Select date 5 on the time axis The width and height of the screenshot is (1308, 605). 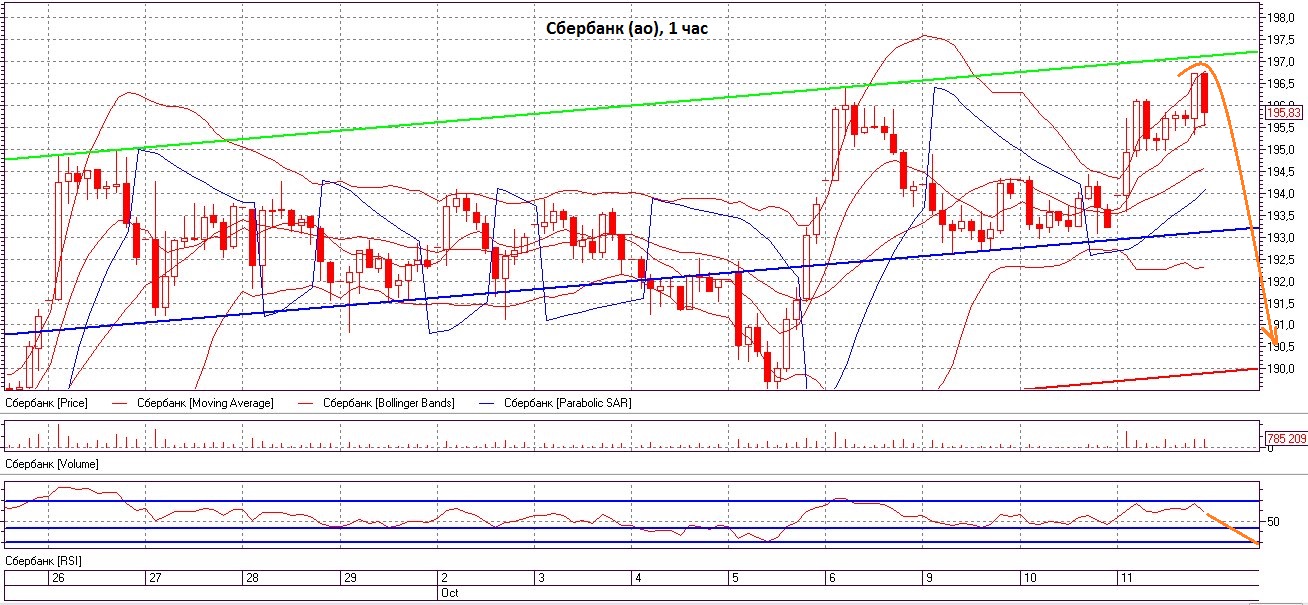(735, 578)
